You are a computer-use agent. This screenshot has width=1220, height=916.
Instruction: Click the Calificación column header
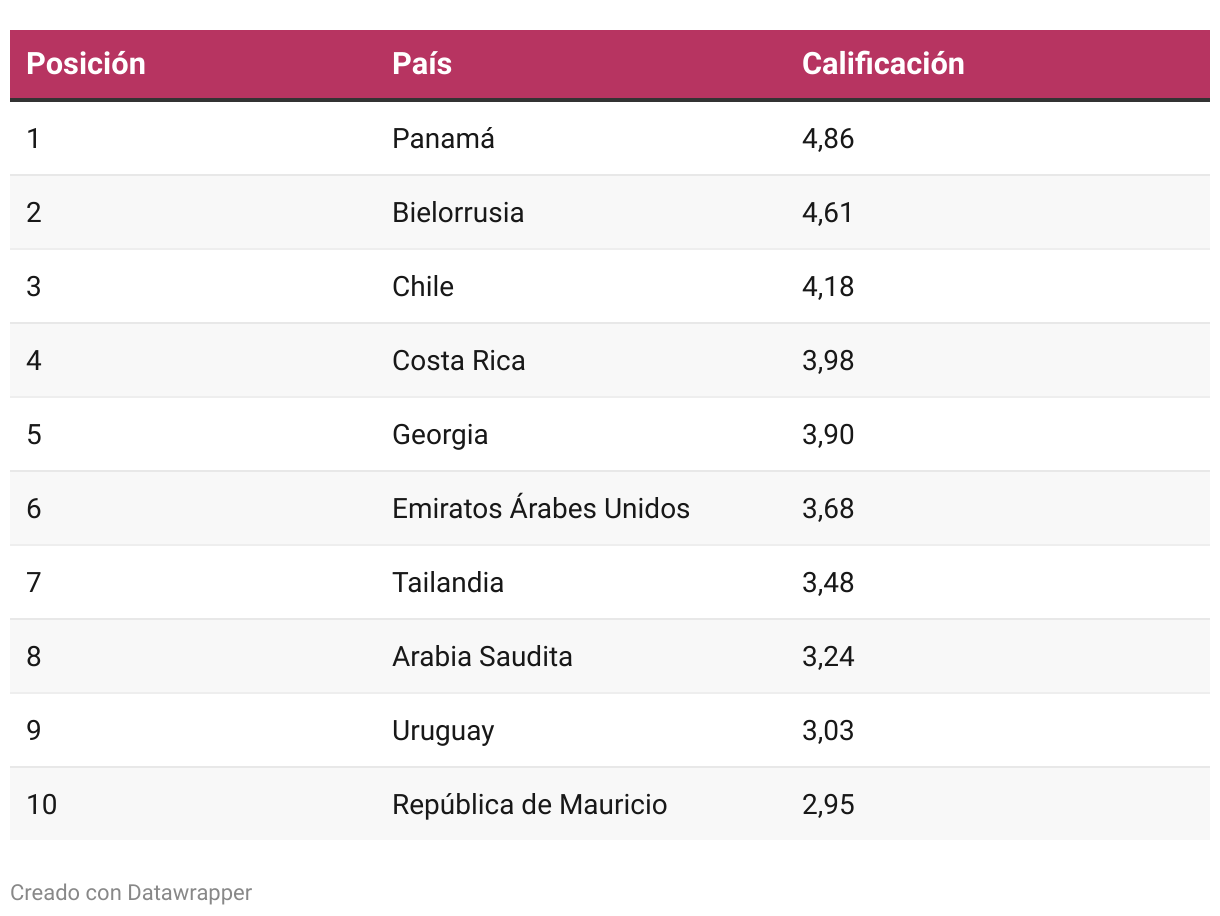[882, 64]
